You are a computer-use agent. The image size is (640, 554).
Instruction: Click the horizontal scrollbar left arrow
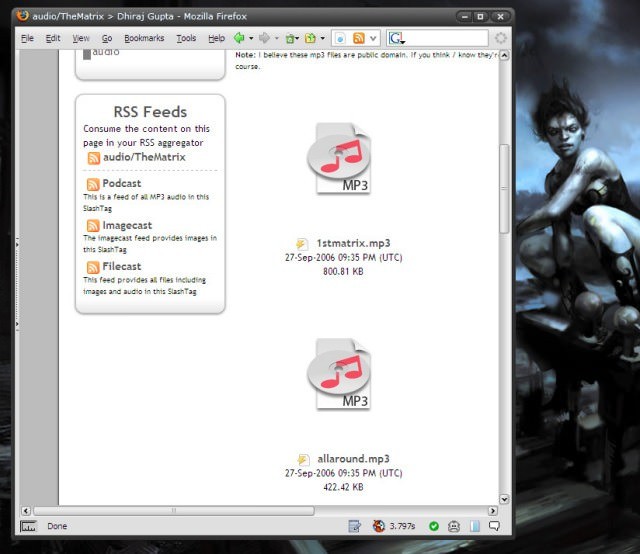[x=26, y=511]
